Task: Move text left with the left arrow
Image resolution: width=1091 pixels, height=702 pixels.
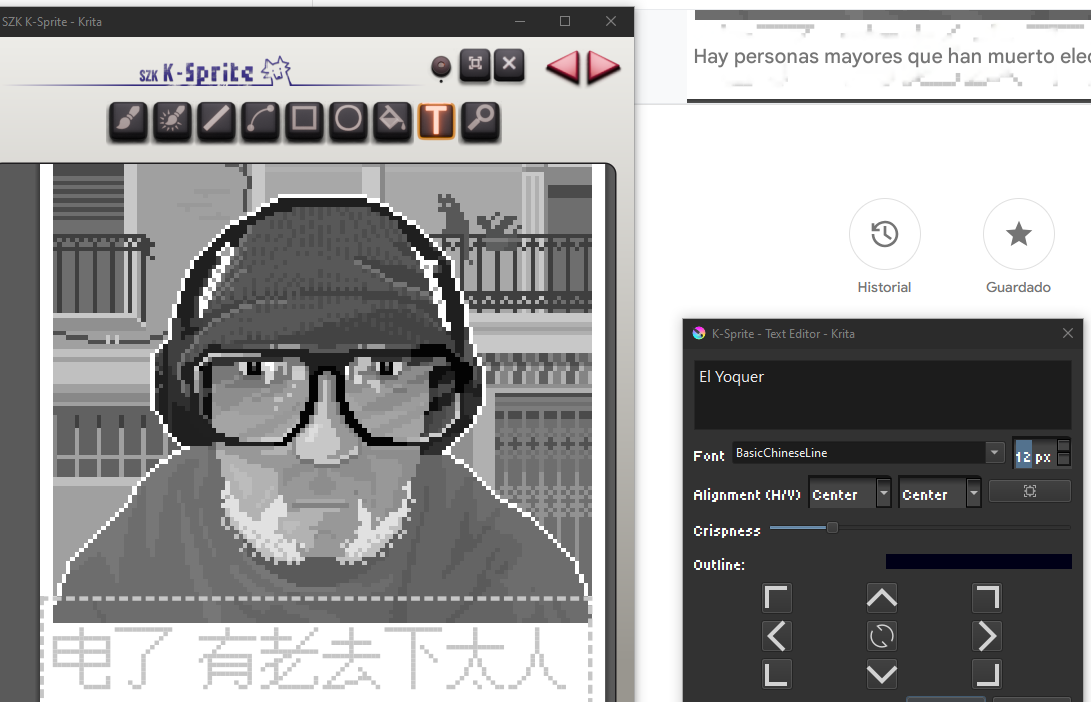Action: [x=777, y=636]
